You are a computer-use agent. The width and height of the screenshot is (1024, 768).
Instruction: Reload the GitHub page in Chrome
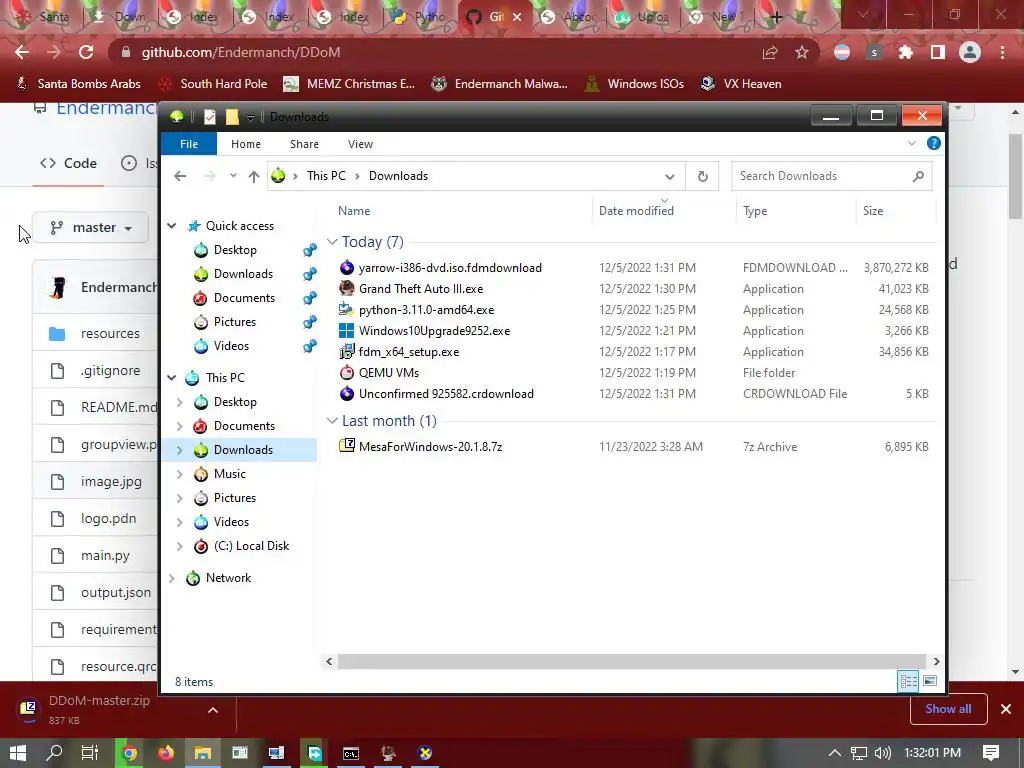[x=86, y=52]
